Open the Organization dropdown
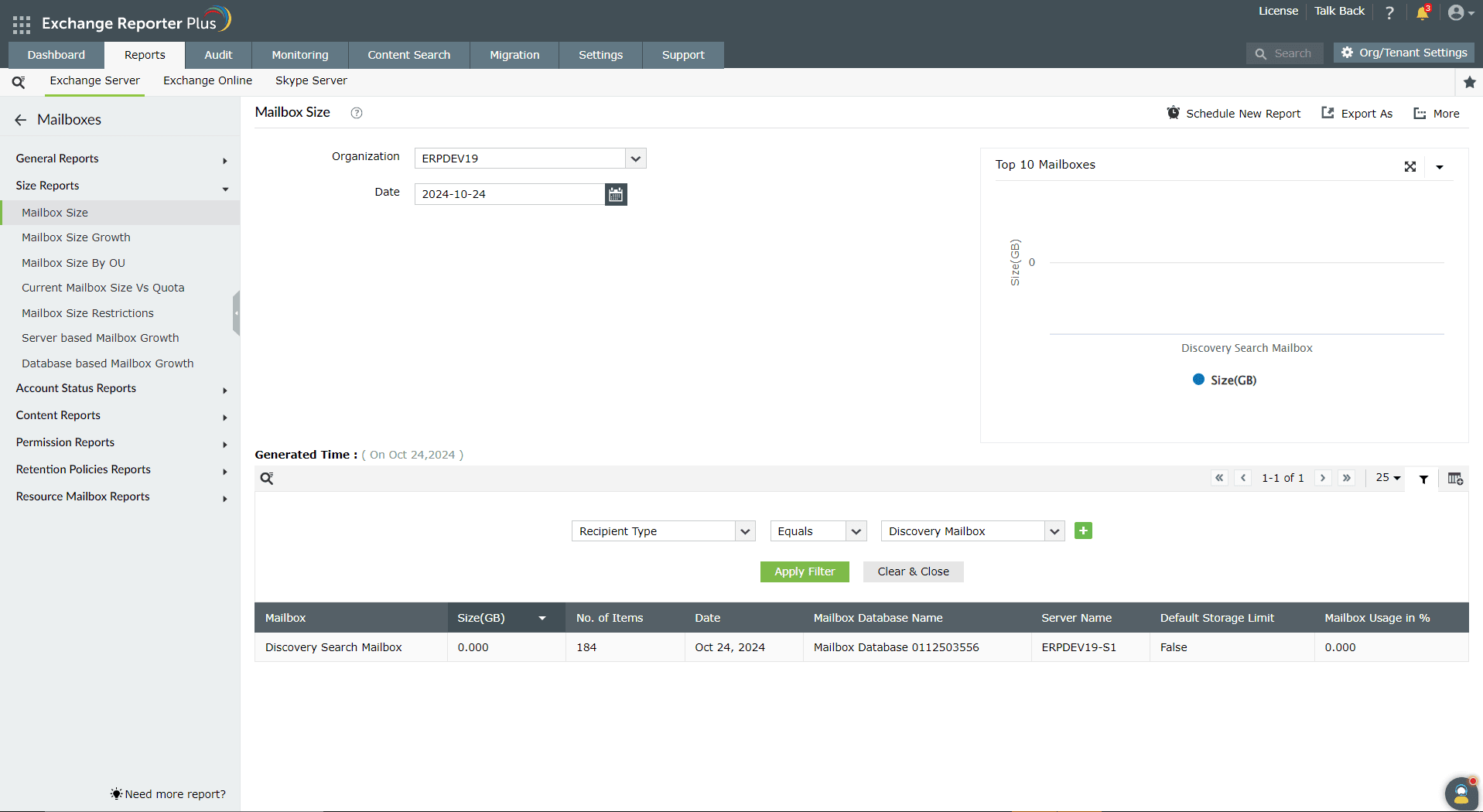This screenshot has height=812, width=1483. (x=531, y=159)
